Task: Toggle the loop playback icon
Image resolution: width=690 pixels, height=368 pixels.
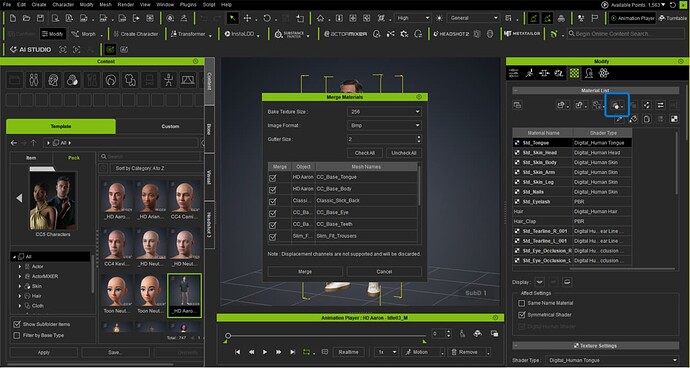Action: point(306,352)
